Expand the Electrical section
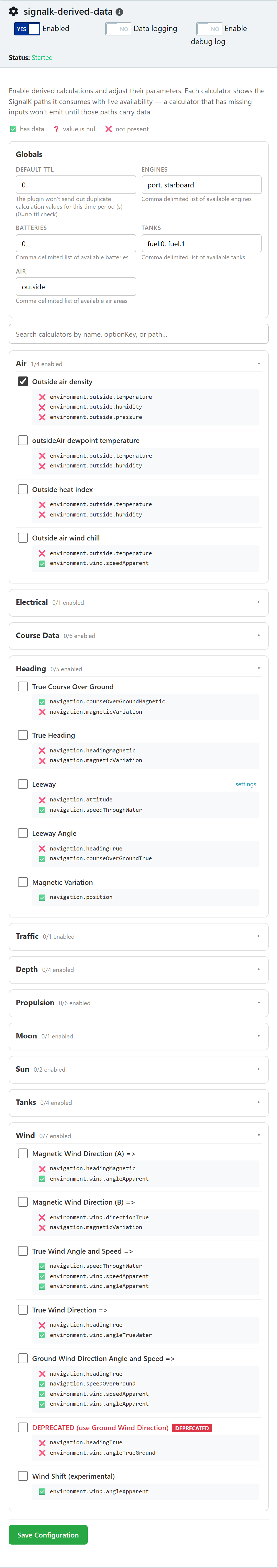The width and height of the screenshot is (278, 1568). coord(138,602)
